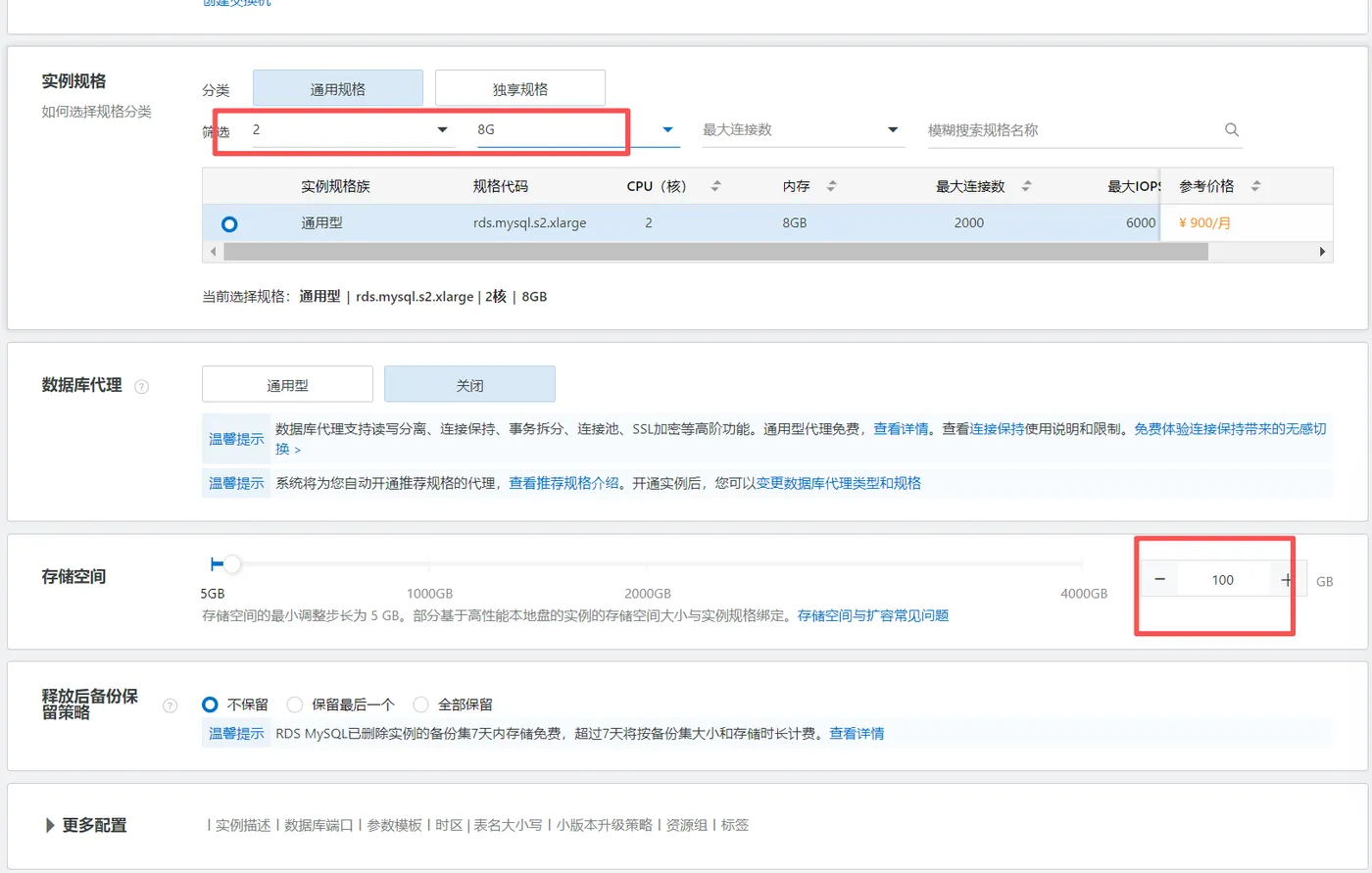Select 通用型 for database proxy
This screenshot has width=1372, height=873.
tap(287, 384)
